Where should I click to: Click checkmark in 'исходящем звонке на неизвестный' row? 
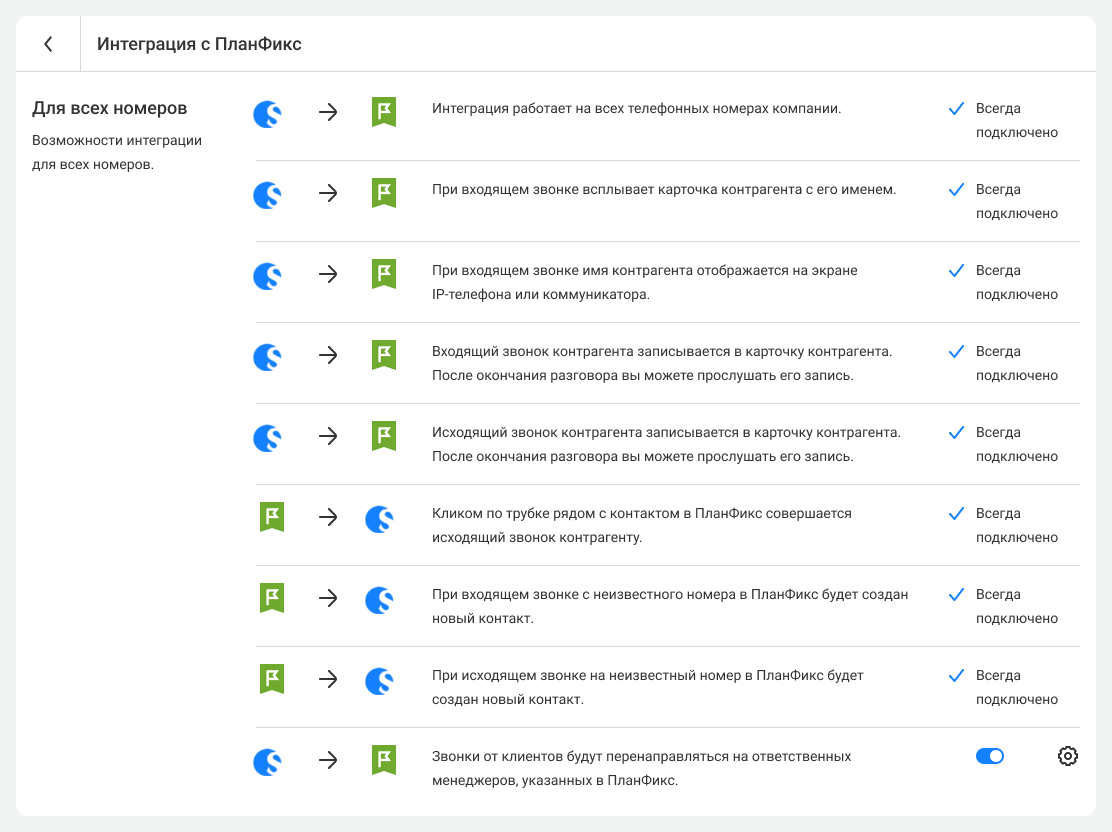(x=956, y=675)
